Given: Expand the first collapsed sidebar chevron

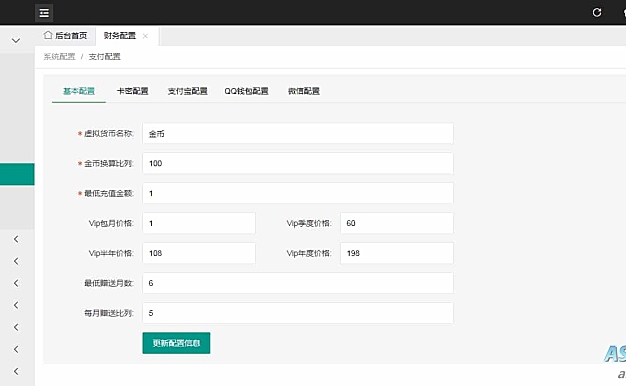Looking at the screenshot, I should [x=16, y=239].
